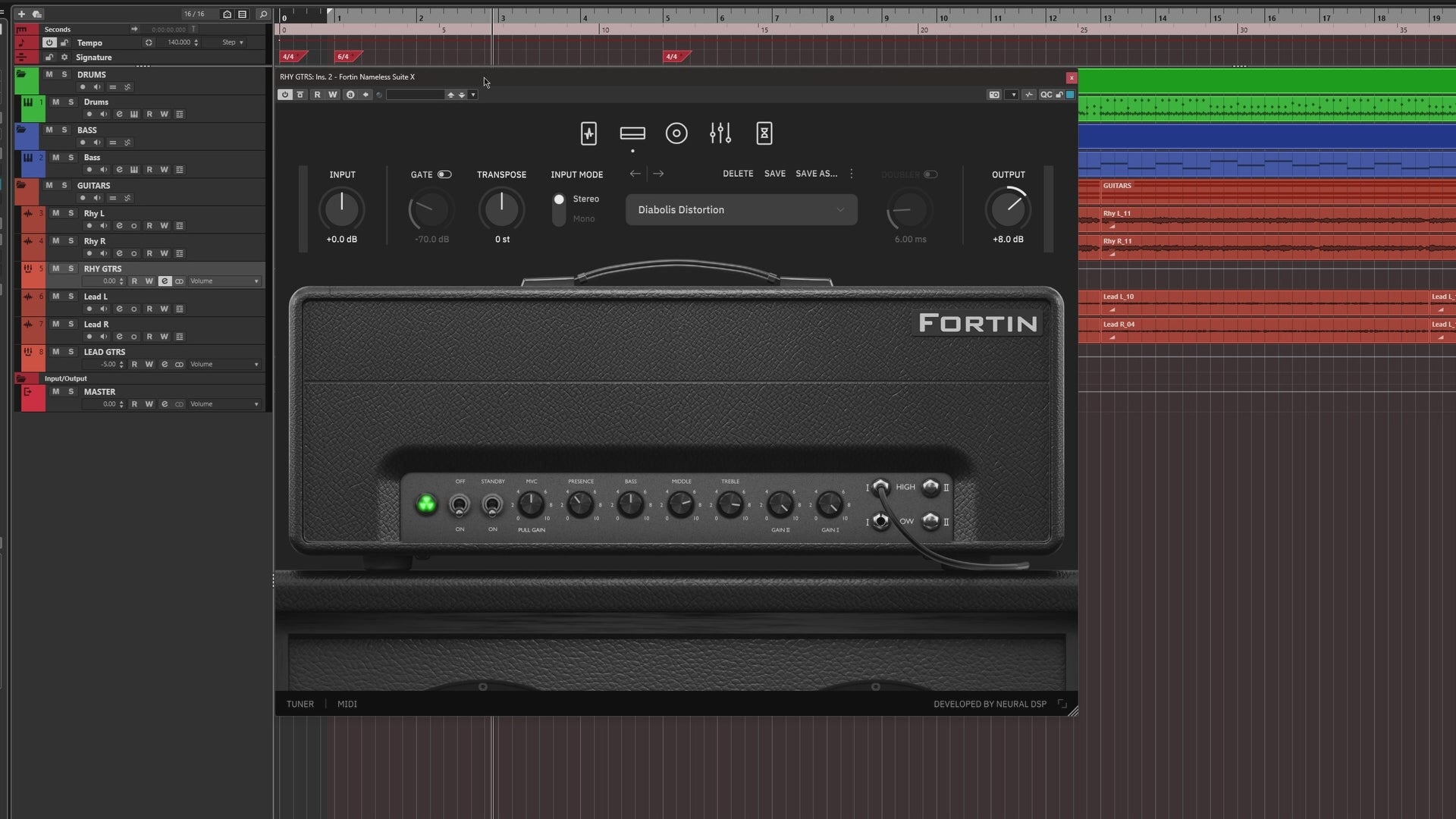The height and width of the screenshot is (819, 1456).
Task: Solo the Rhy R track
Action: pyautogui.click(x=71, y=240)
